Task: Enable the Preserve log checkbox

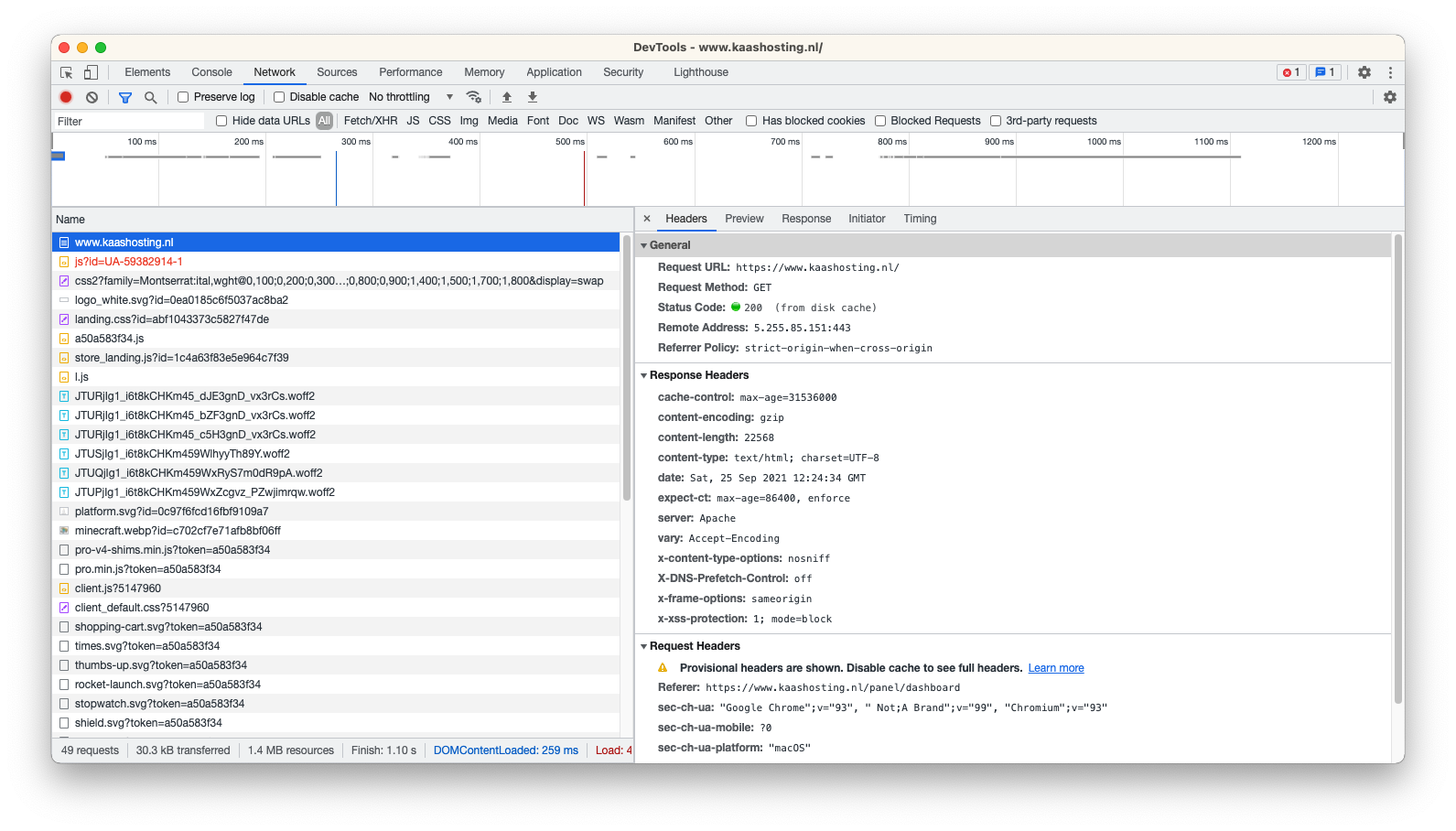Action: tap(183, 97)
